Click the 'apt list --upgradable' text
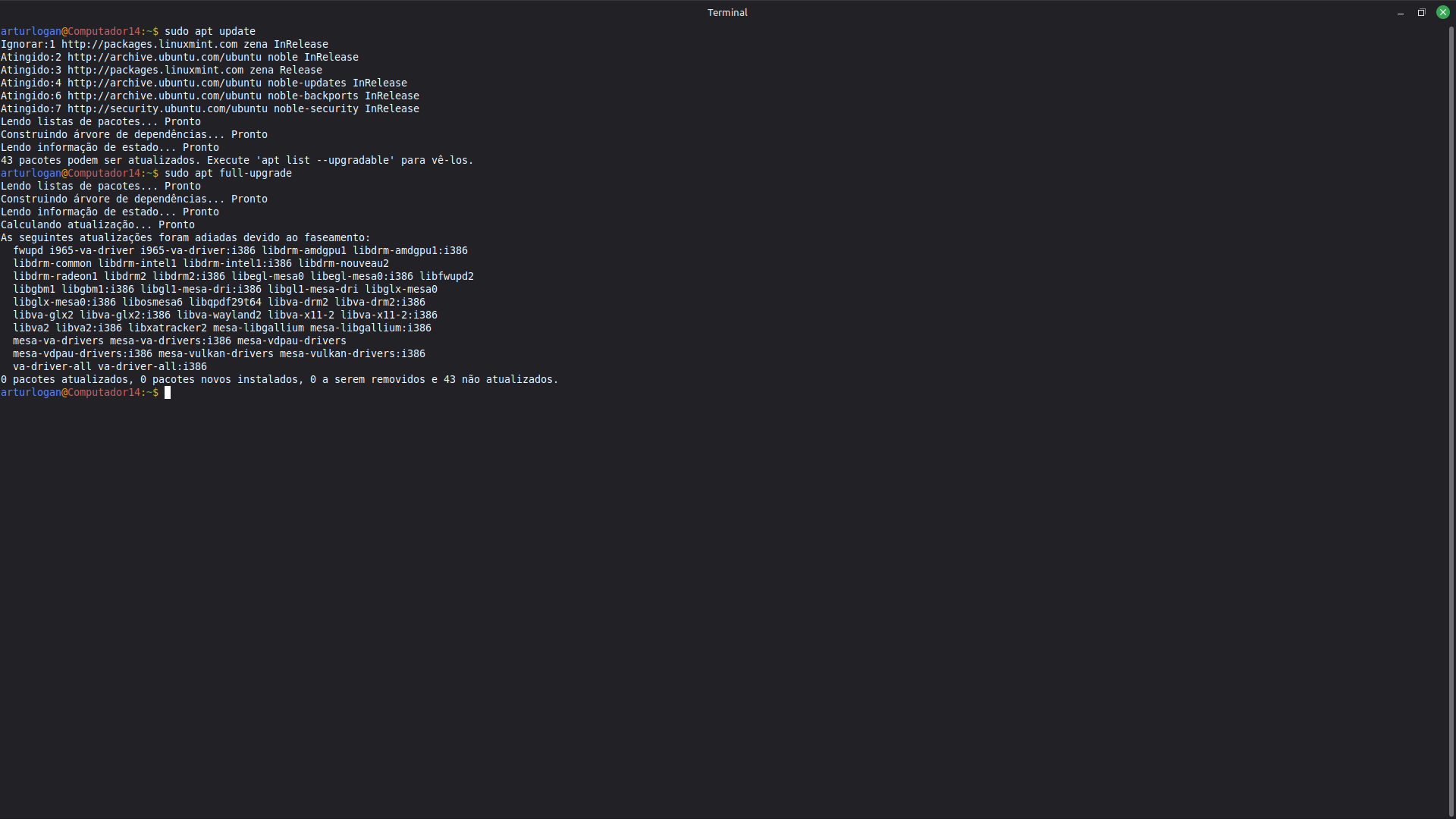Screen dimensions: 1456x819 [325, 160]
